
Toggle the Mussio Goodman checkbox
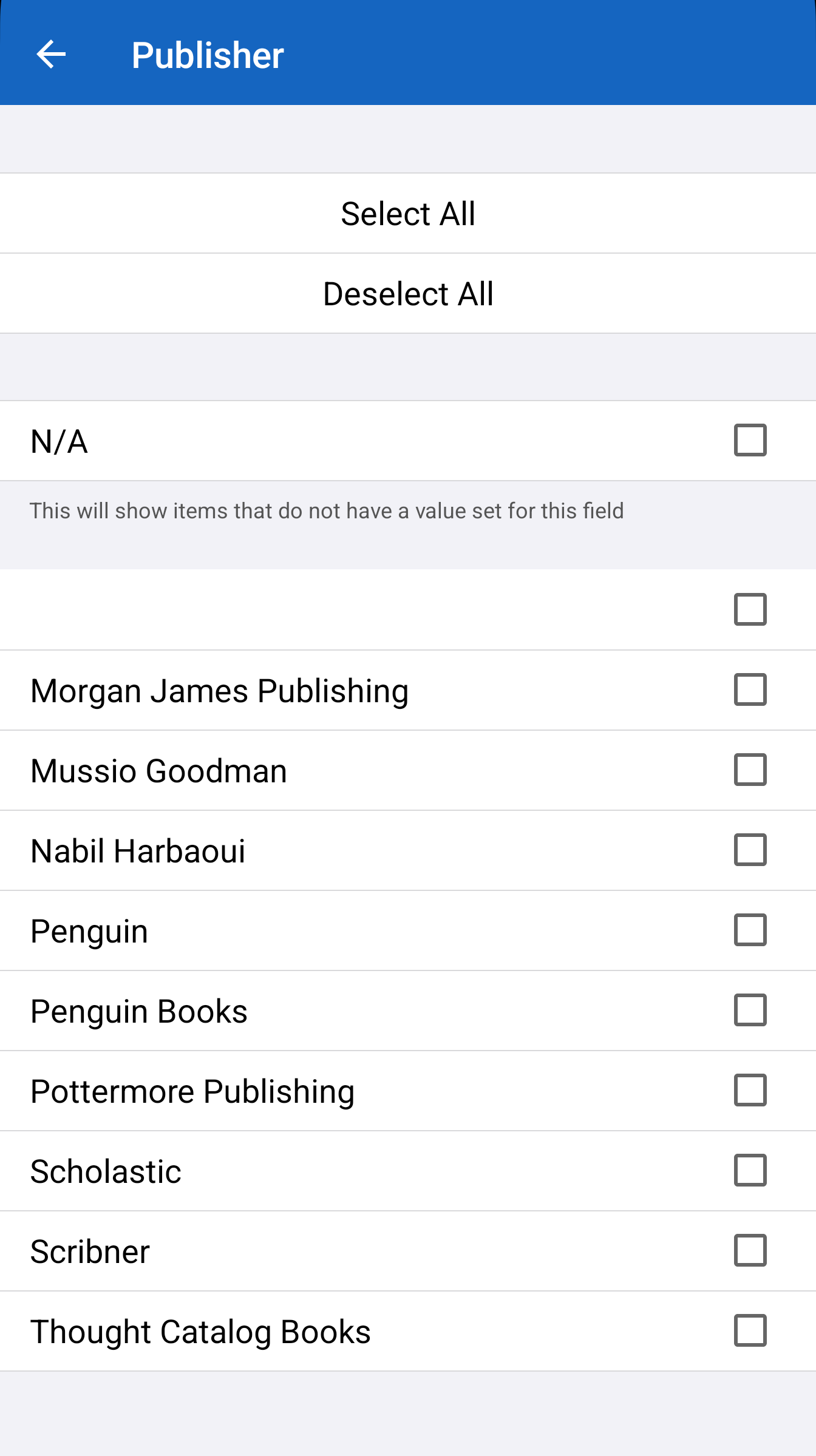[x=750, y=770]
